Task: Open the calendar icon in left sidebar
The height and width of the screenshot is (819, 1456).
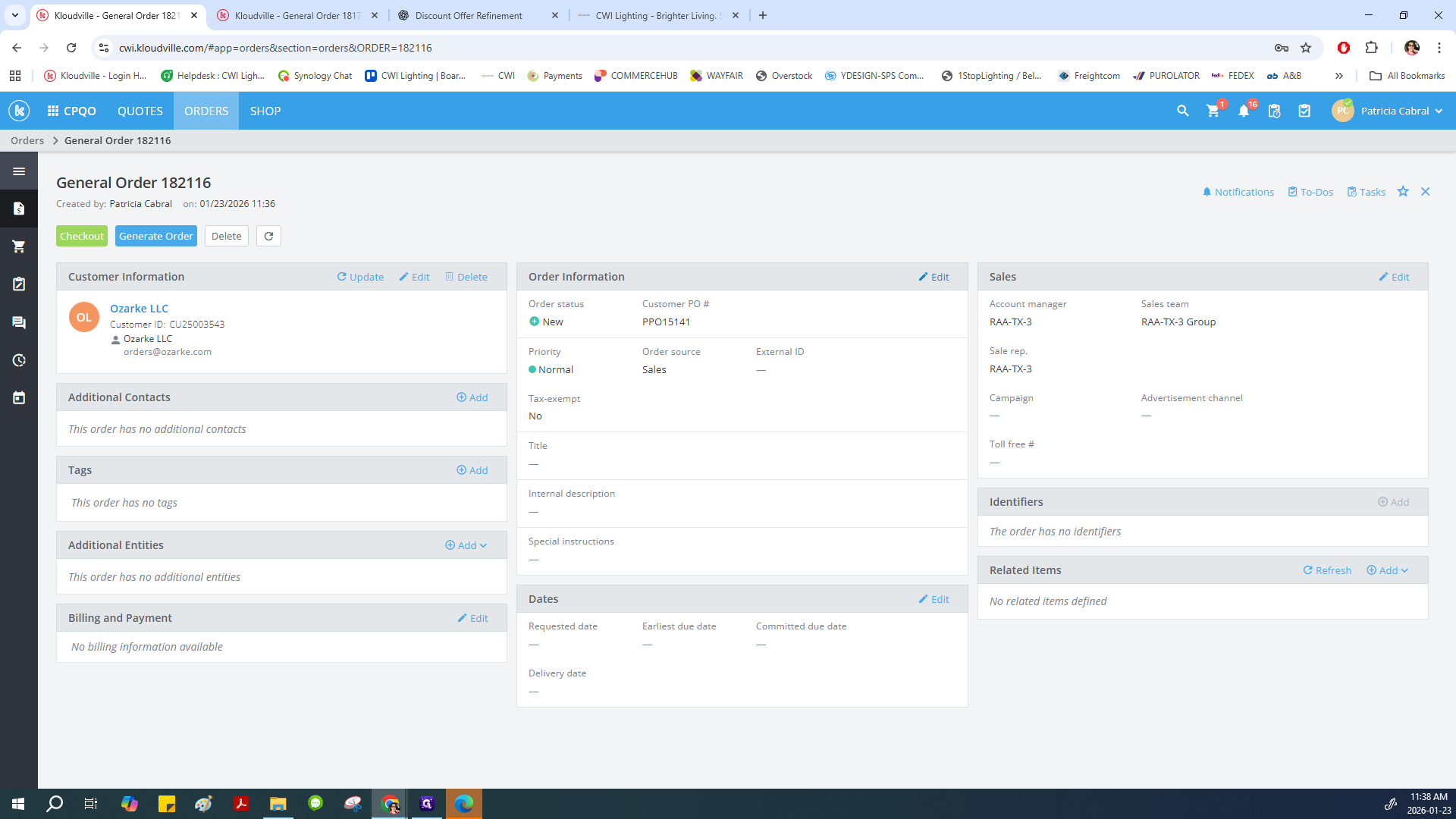Action: tap(19, 398)
